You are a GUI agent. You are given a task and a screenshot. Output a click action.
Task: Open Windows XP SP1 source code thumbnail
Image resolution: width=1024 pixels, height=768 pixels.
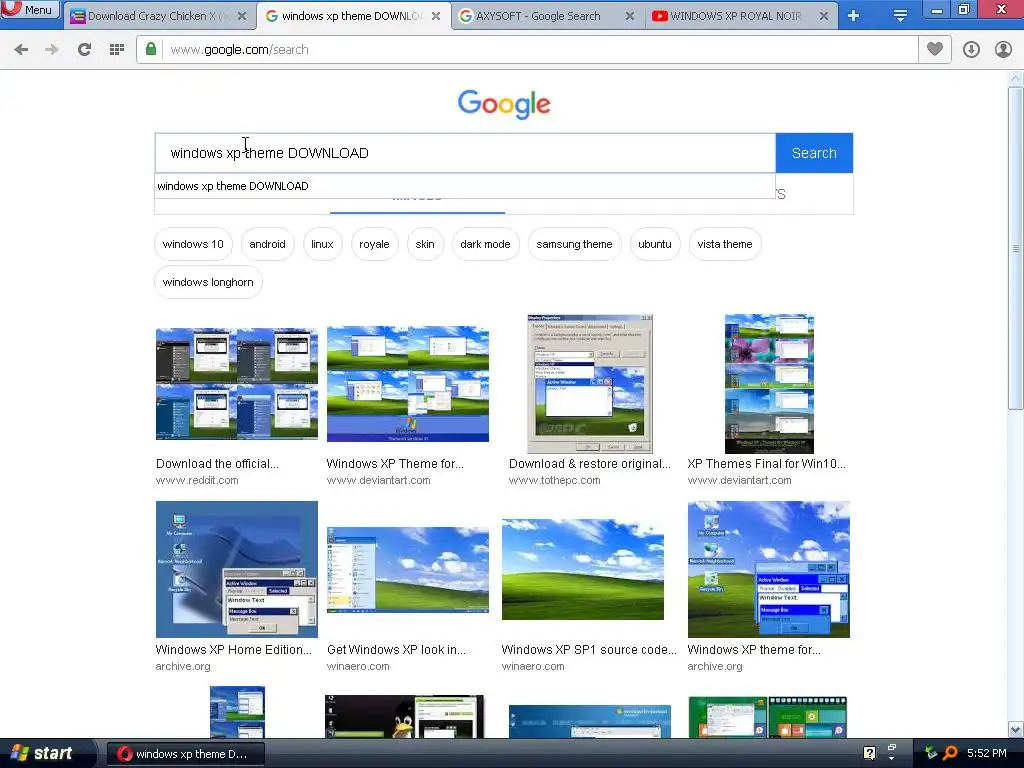(x=583, y=569)
